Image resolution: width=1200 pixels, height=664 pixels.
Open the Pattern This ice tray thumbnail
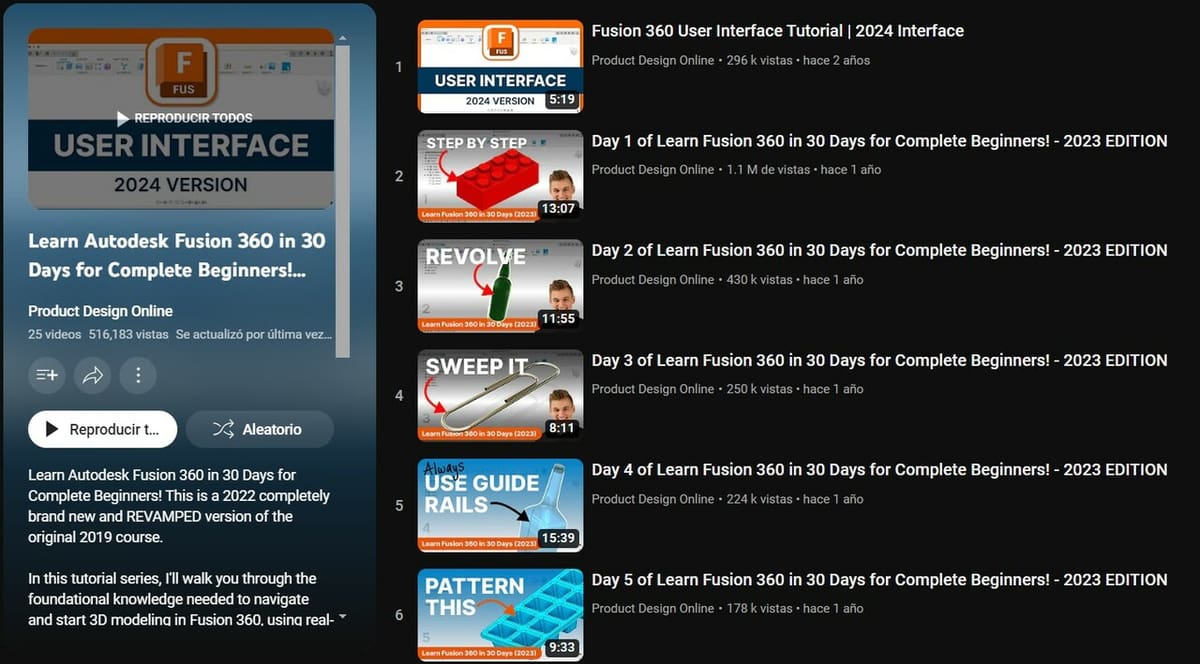tap(500, 614)
